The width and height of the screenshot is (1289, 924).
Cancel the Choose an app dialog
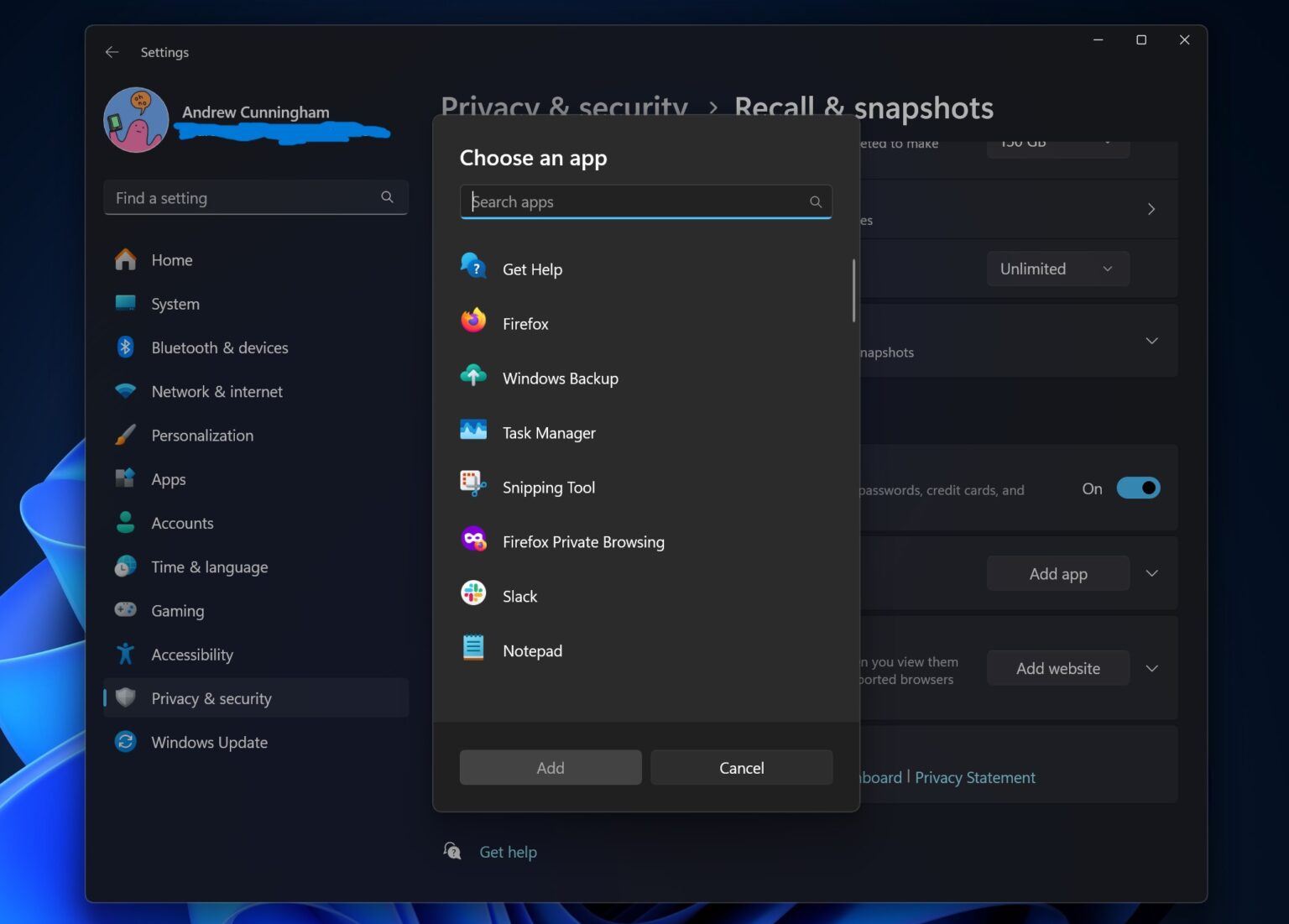tap(741, 767)
